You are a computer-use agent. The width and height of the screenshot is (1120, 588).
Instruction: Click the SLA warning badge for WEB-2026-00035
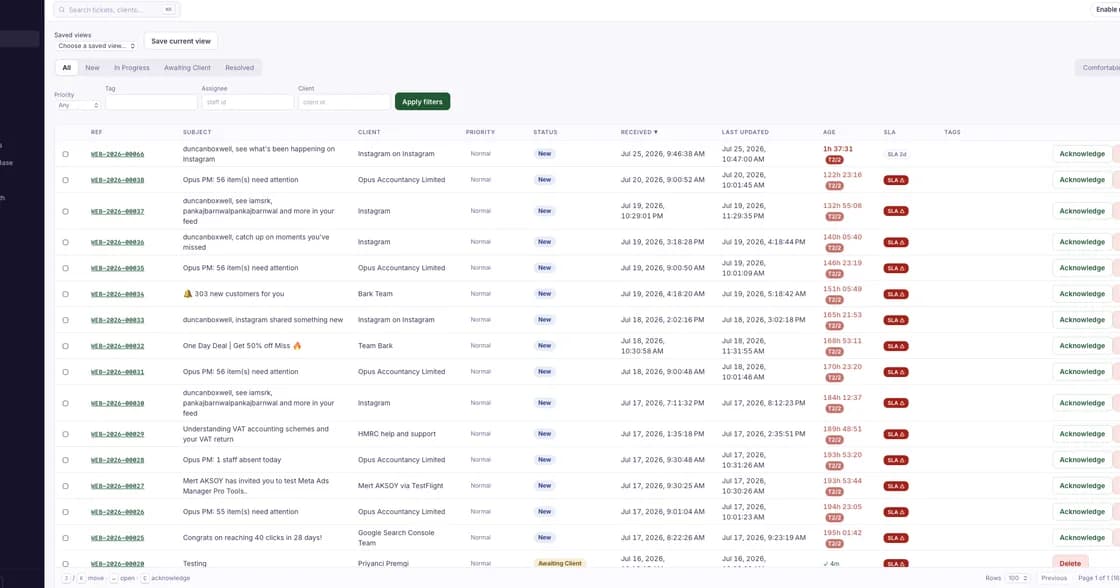896,269
